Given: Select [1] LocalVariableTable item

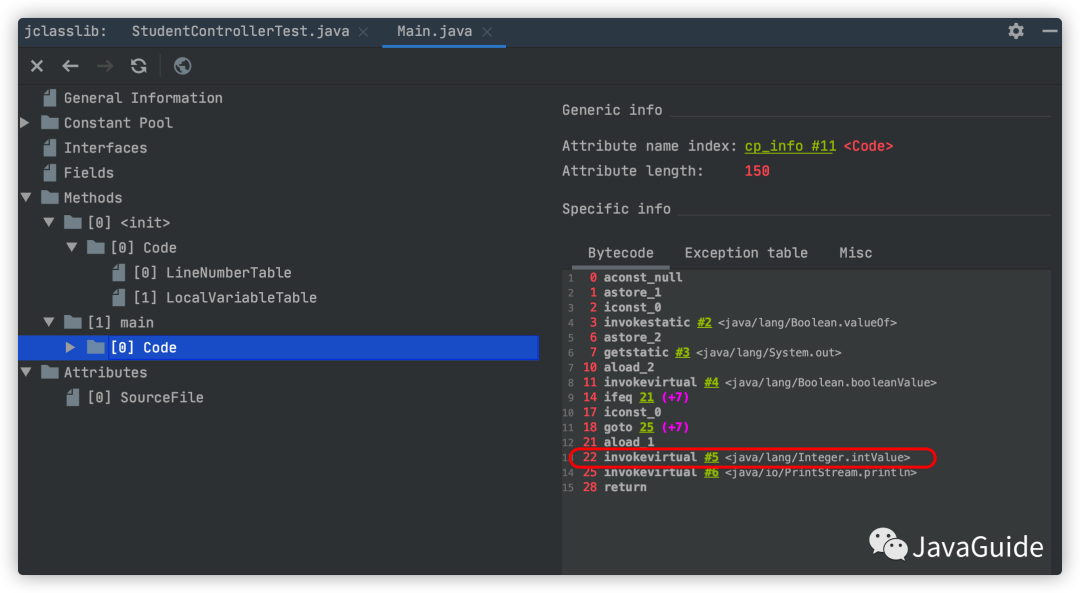Looking at the screenshot, I should point(225,298).
